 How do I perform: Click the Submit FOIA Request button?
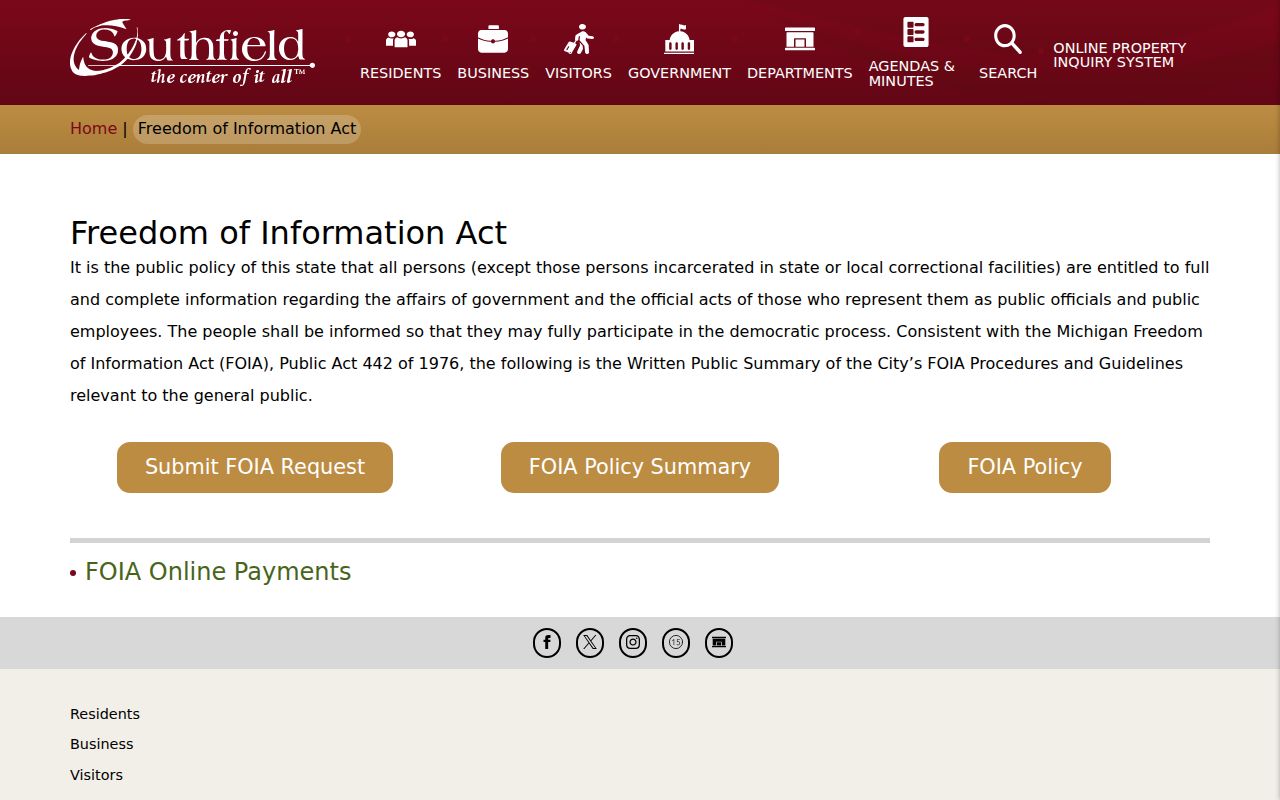coord(255,467)
